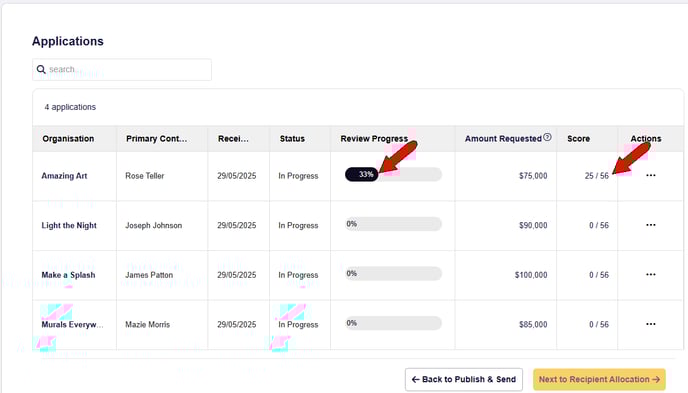Go back to Publish & Send

tap(464, 379)
